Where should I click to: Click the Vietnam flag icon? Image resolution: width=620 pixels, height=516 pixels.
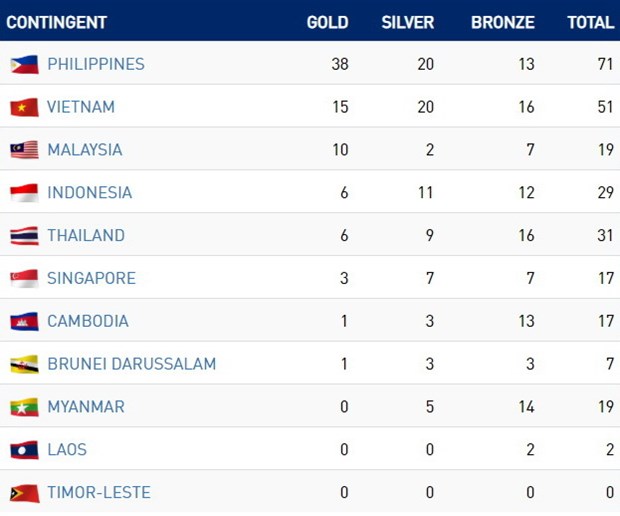pyautogui.click(x=24, y=107)
